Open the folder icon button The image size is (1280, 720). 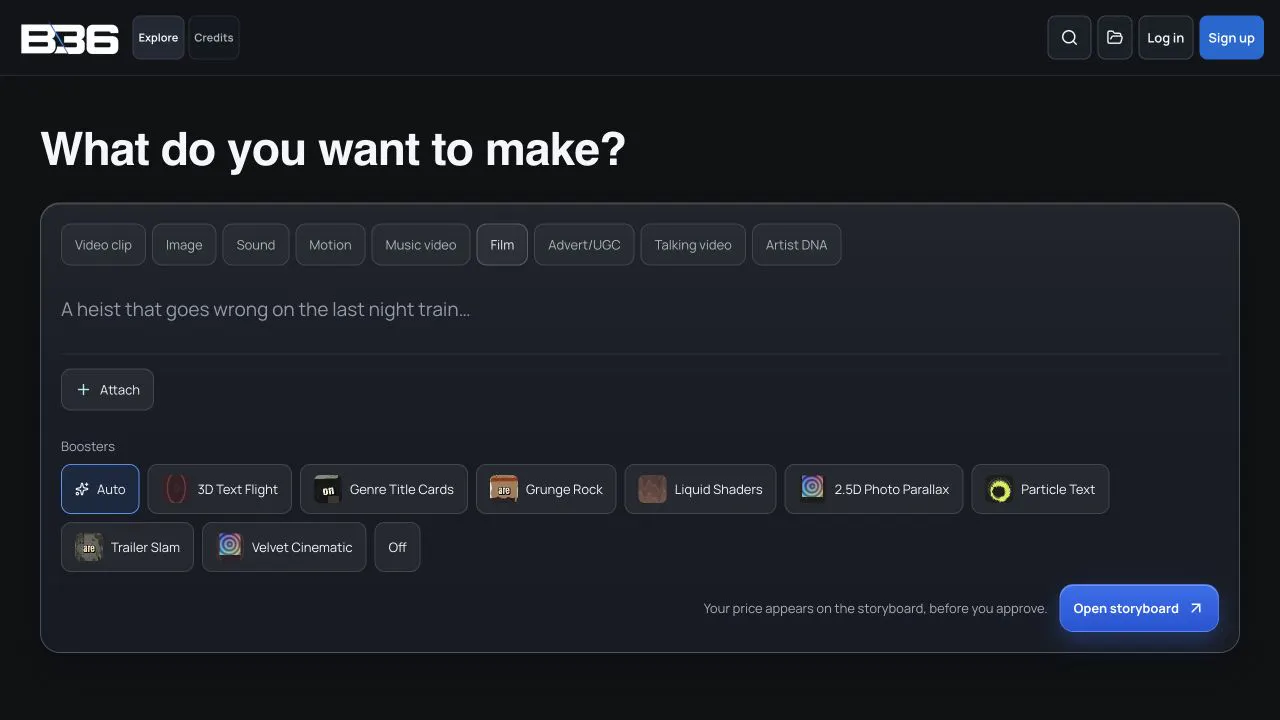click(1115, 38)
